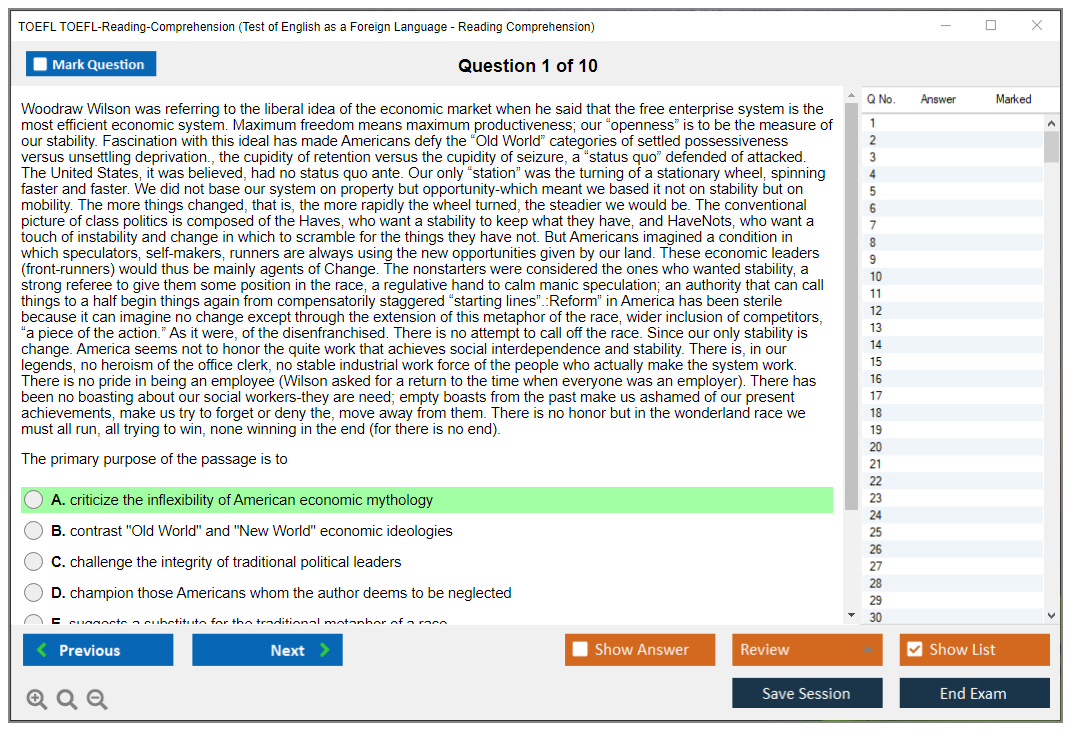1075x735 pixels.
Task: Click Save Session
Action: tap(807, 693)
